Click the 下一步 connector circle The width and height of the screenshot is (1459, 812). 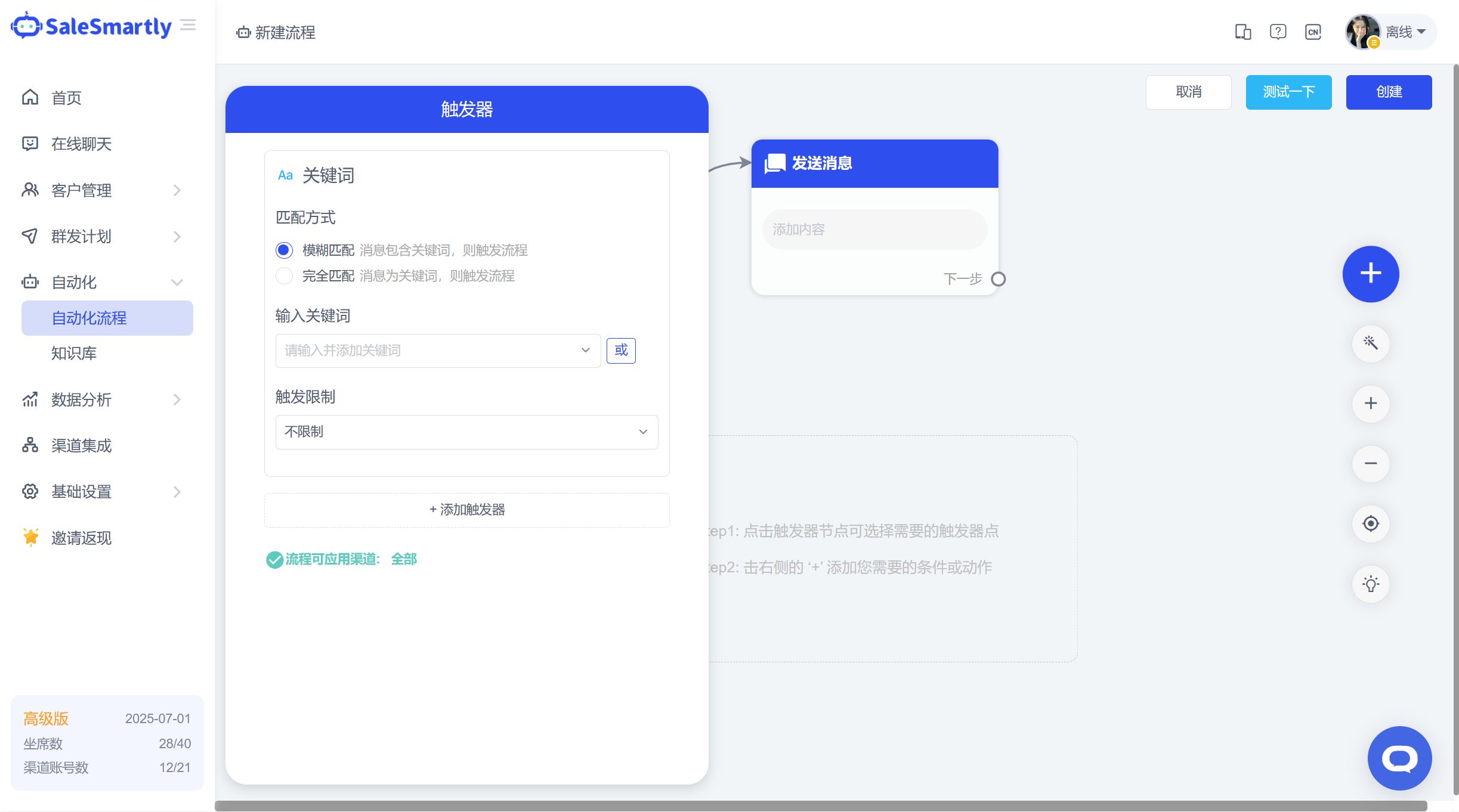click(998, 279)
